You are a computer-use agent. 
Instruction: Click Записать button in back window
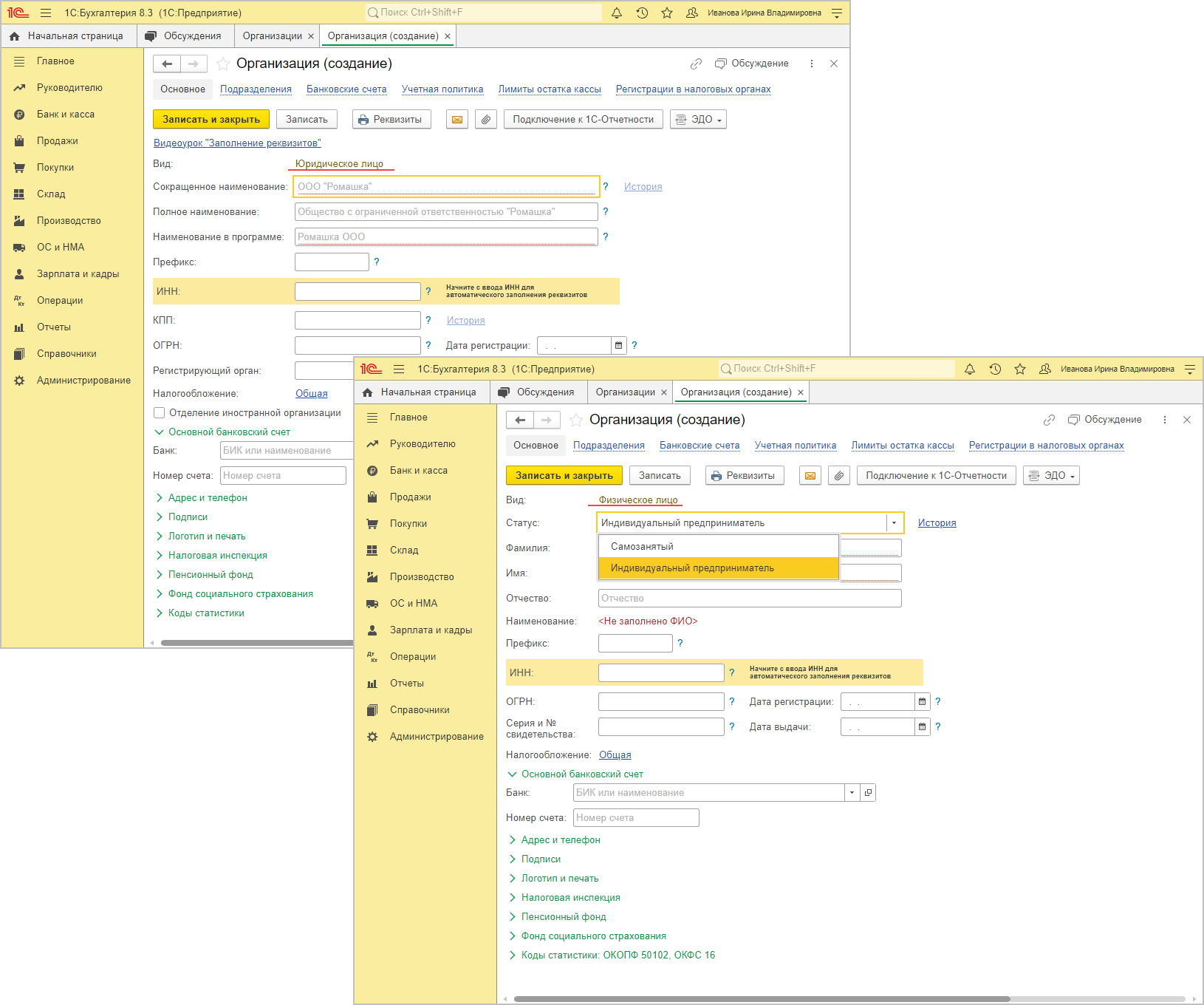click(x=307, y=119)
